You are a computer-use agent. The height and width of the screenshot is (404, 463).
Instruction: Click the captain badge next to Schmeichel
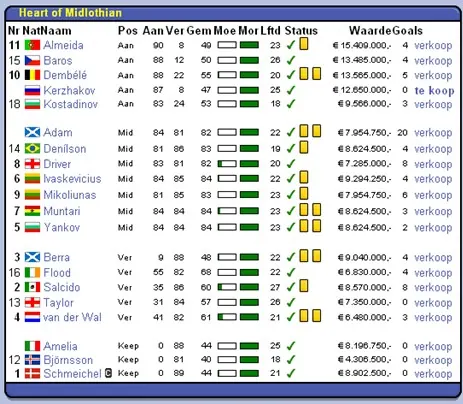108,373
